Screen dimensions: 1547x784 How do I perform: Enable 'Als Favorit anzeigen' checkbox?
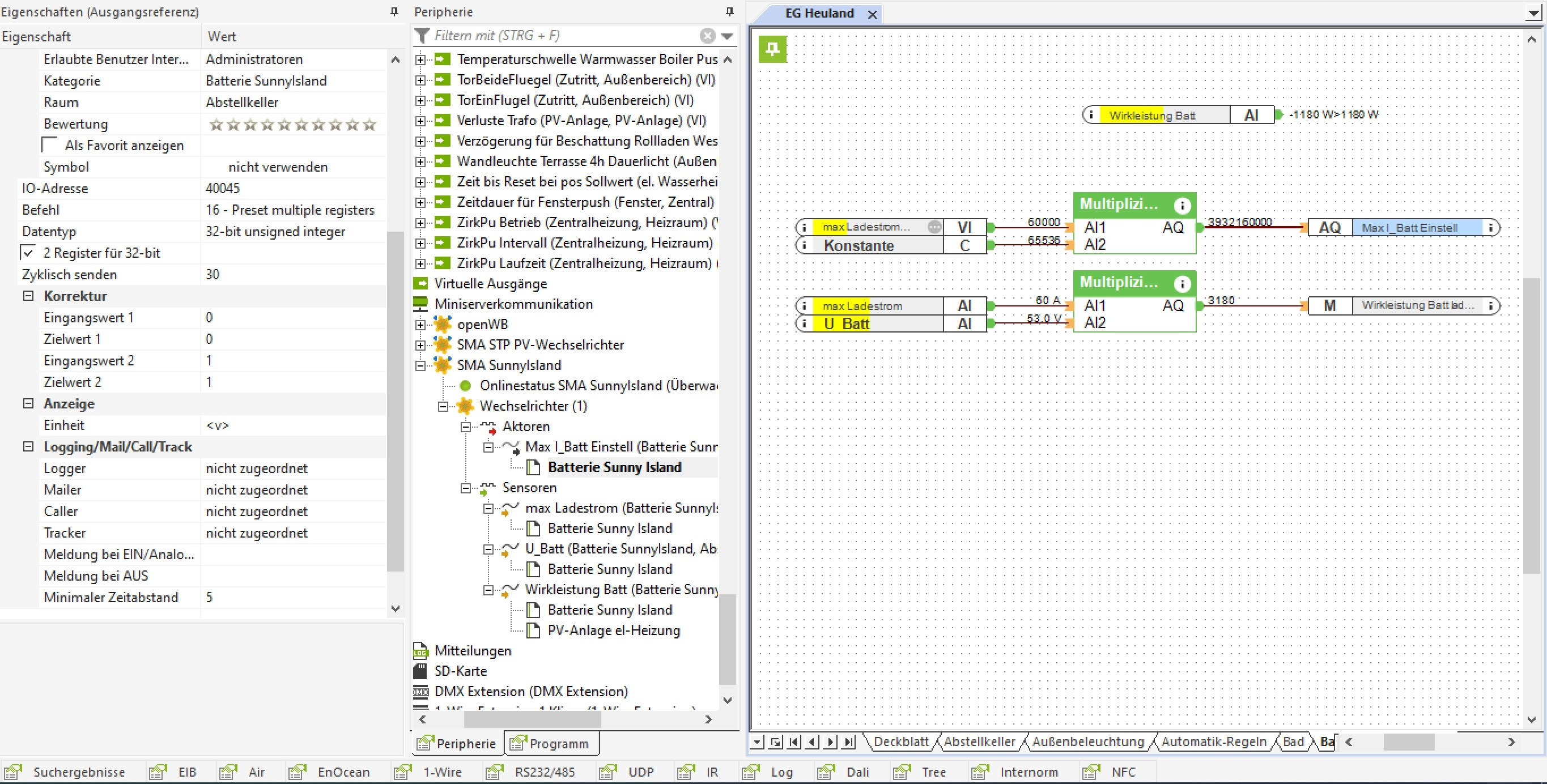click(50, 145)
